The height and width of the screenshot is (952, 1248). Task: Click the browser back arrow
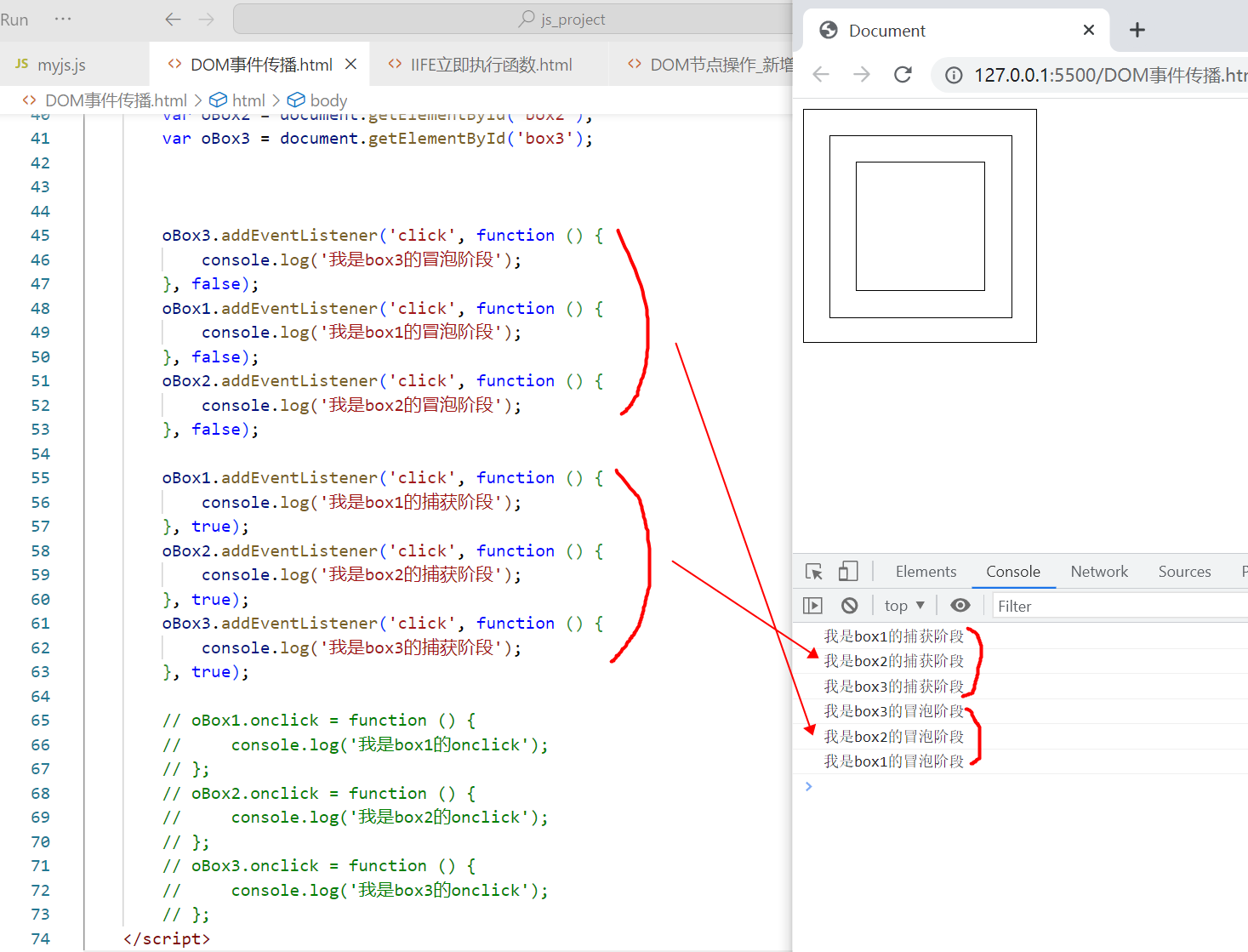[x=821, y=75]
